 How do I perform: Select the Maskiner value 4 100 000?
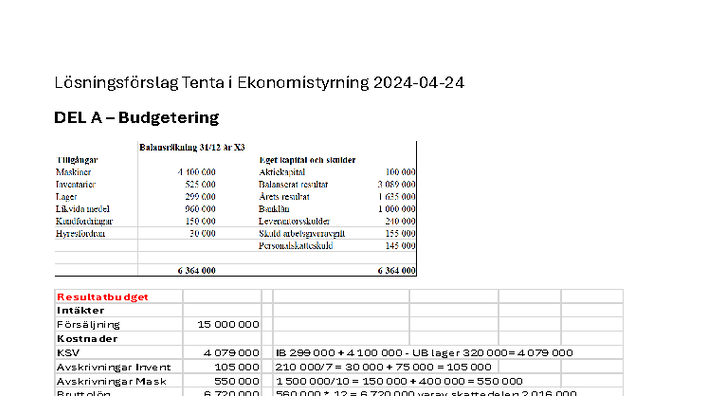tap(196, 172)
